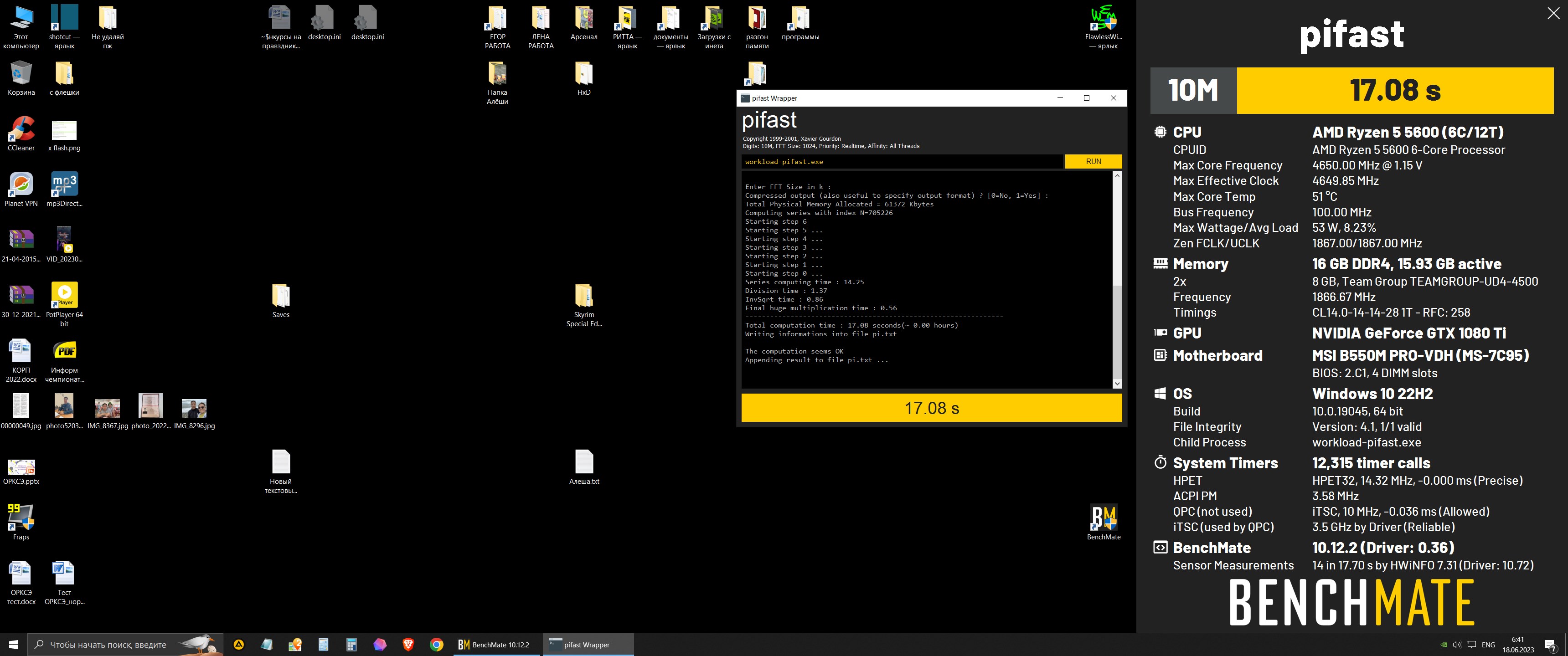
Task: Select the IMG_8367.jpg thumbnail
Action: (107, 414)
